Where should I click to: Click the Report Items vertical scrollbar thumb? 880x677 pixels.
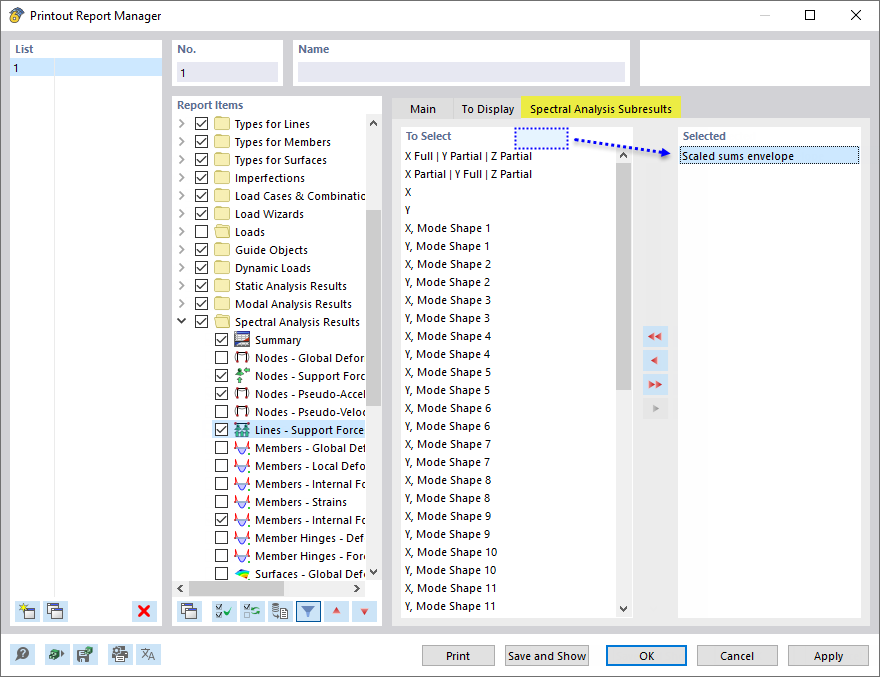373,307
